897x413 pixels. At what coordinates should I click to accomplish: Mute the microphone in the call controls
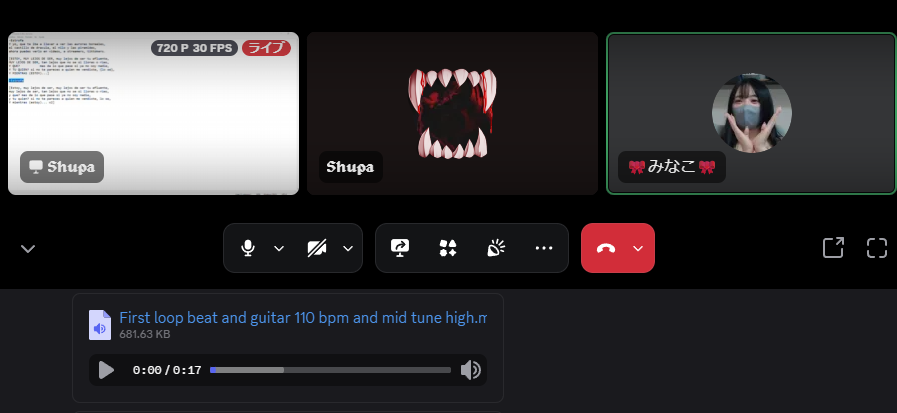click(x=247, y=248)
